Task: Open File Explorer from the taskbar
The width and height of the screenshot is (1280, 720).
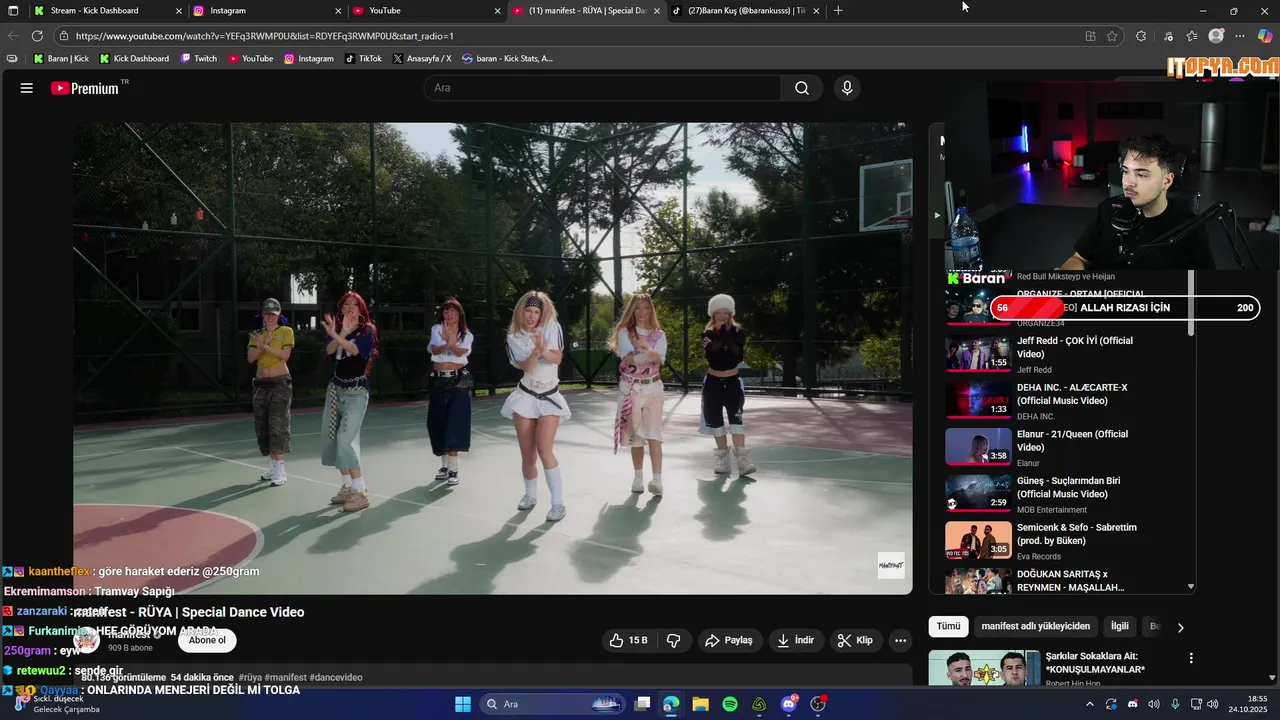Action: click(700, 704)
